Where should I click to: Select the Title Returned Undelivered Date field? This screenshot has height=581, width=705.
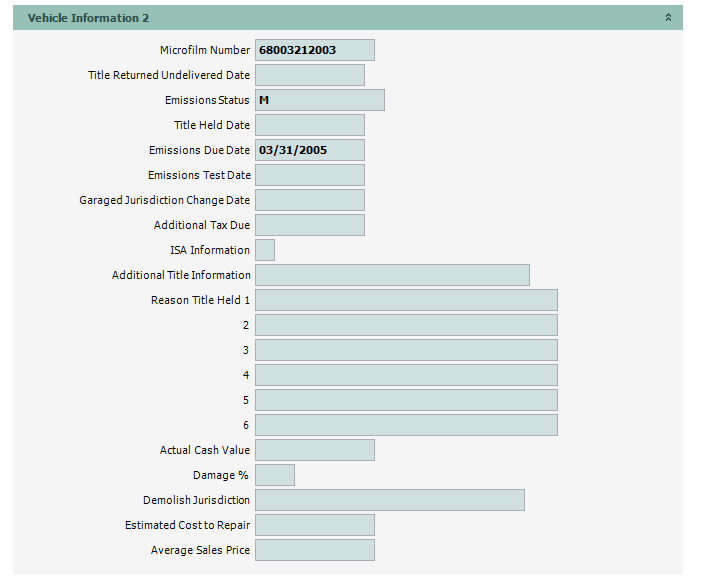(x=309, y=75)
